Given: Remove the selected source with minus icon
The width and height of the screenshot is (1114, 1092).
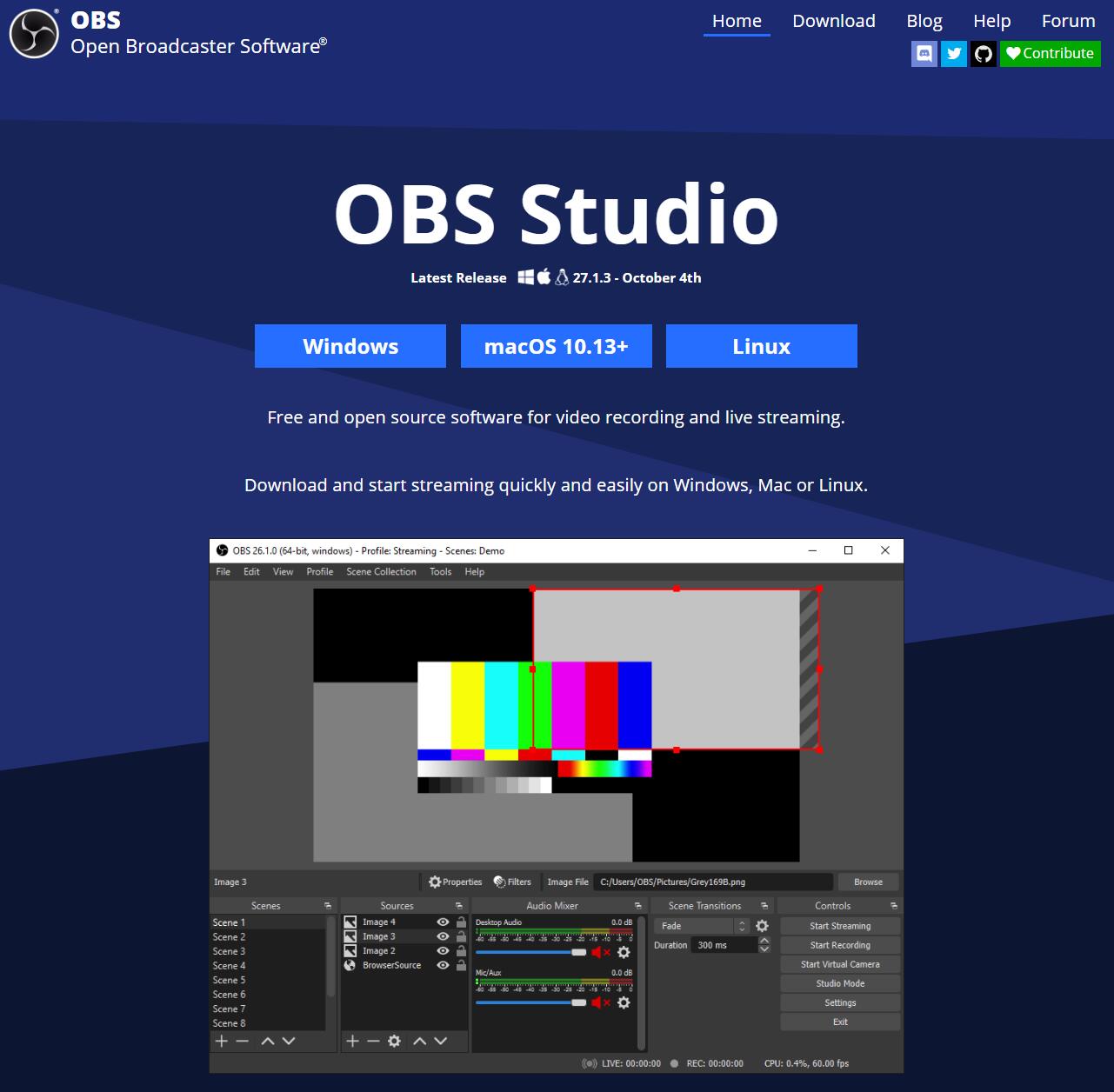Looking at the screenshot, I should coord(373,1041).
